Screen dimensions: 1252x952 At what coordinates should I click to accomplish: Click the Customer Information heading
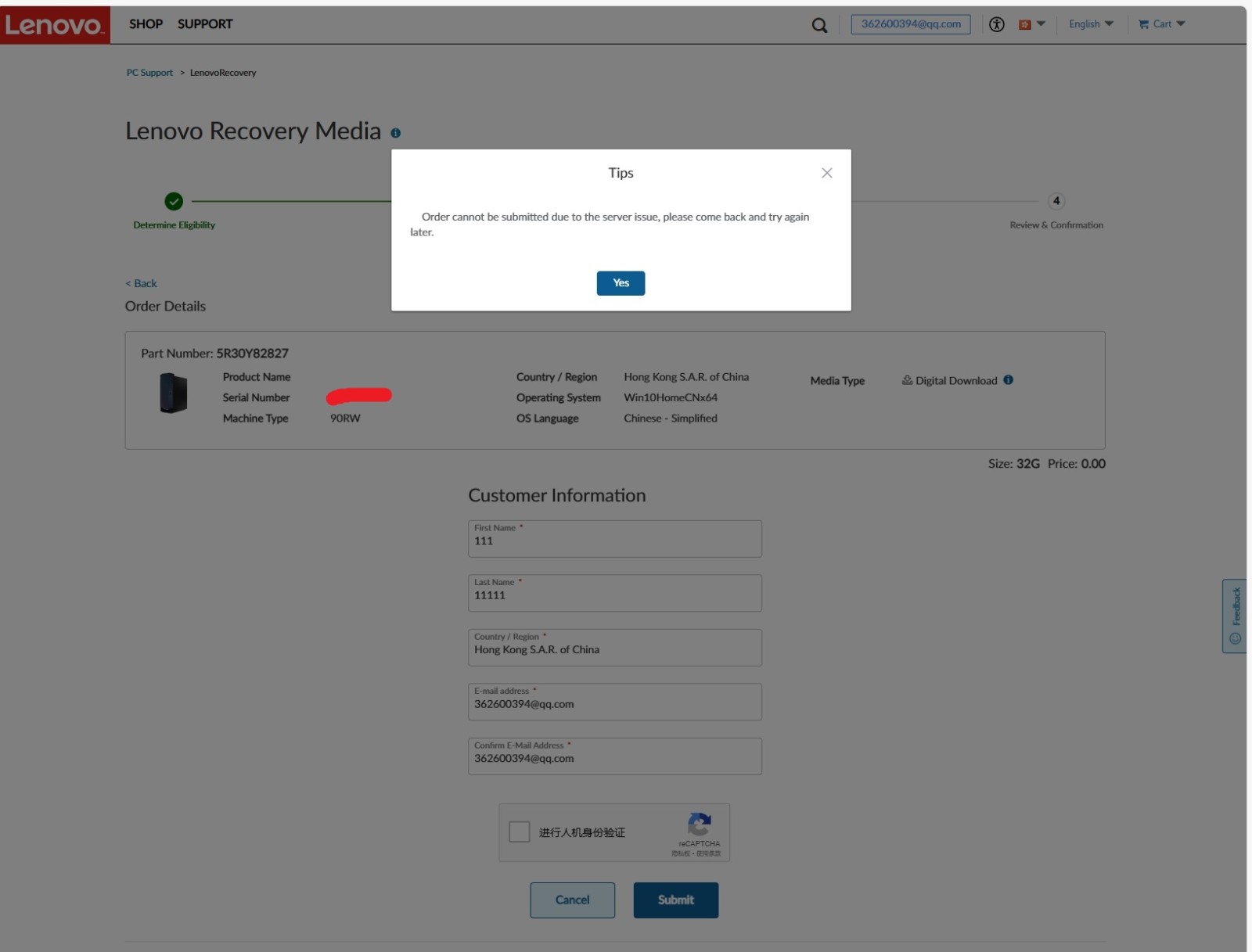[x=556, y=496]
